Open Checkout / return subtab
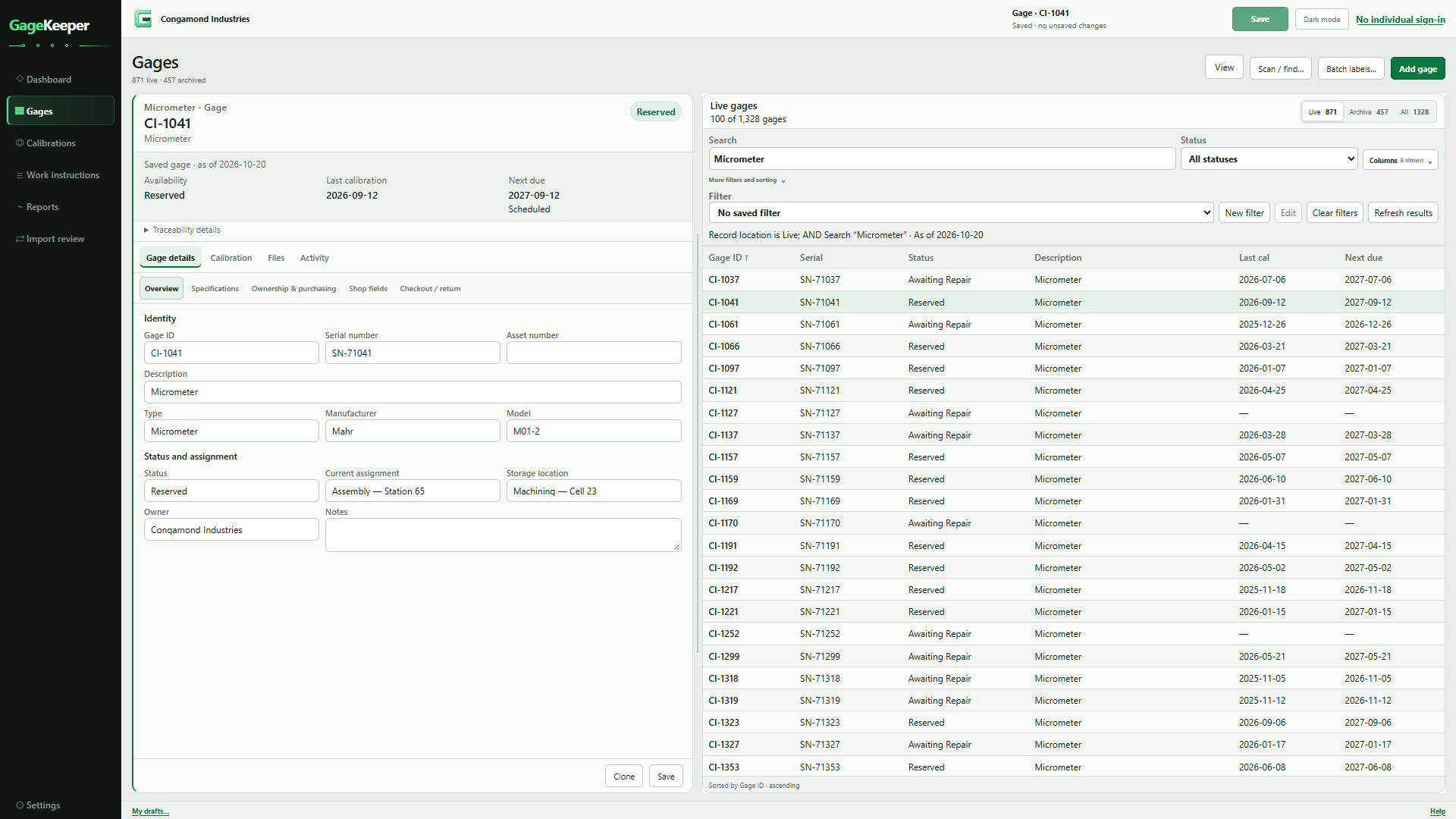This screenshot has height=819, width=1456. point(430,289)
